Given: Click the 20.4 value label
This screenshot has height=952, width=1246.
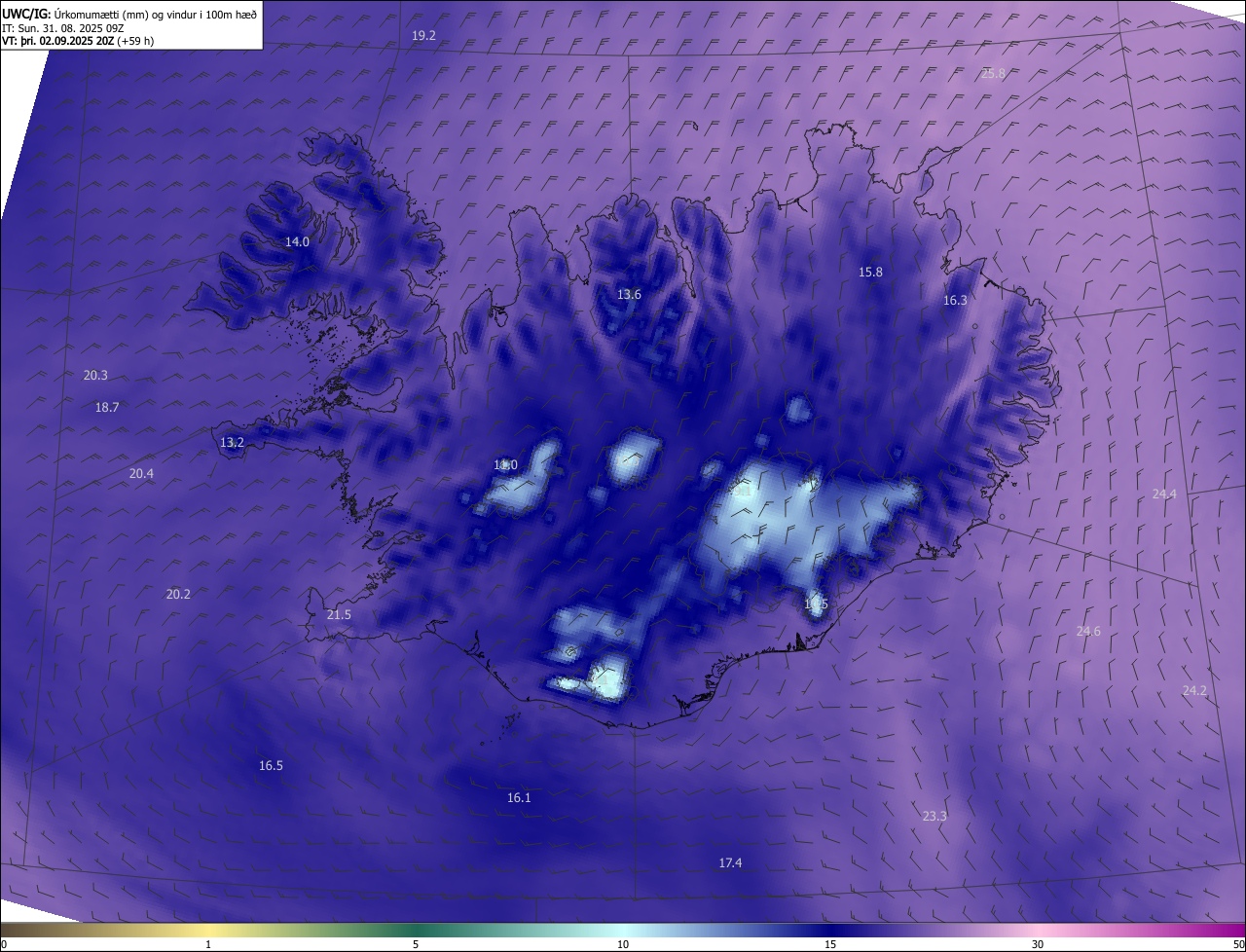Looking at the screenshot, I should pyautogui.click(x=141, y=473).
